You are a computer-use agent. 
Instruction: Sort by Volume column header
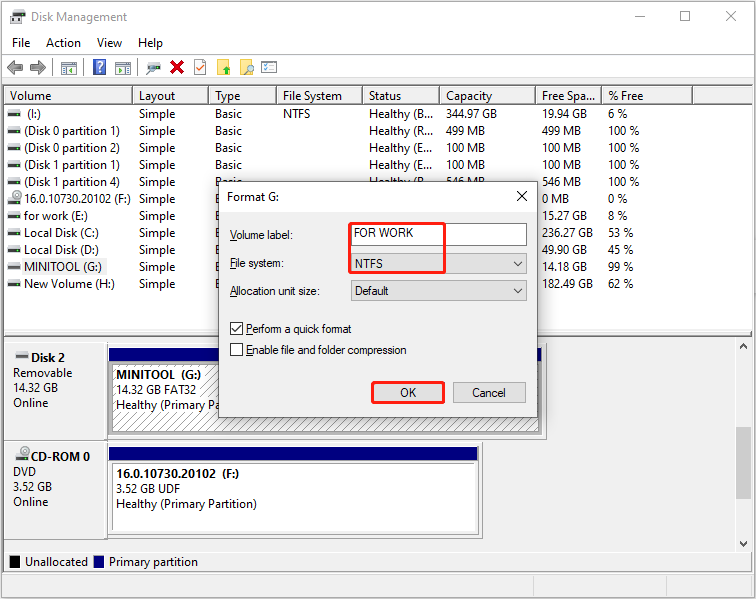[x=68, y=95]
